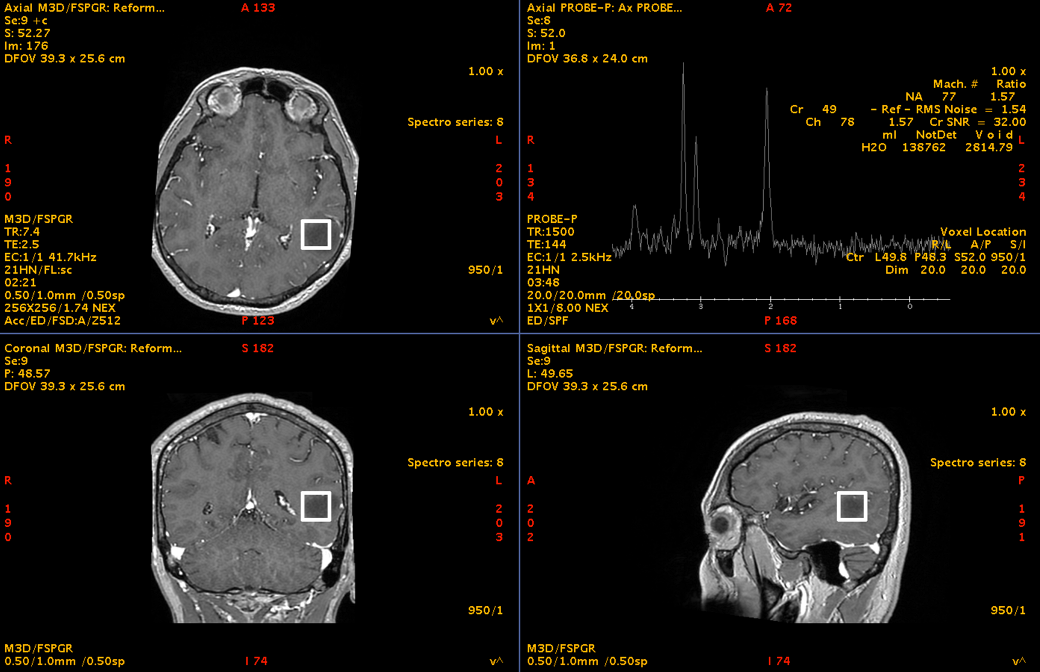Click Spectro series: 8 in axial view
This screenshot has width=1040, height=672.
tap(455, 123)
